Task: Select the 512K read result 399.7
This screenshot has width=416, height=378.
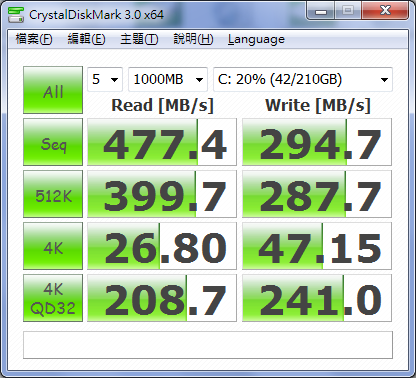Action: click(162, 194)
